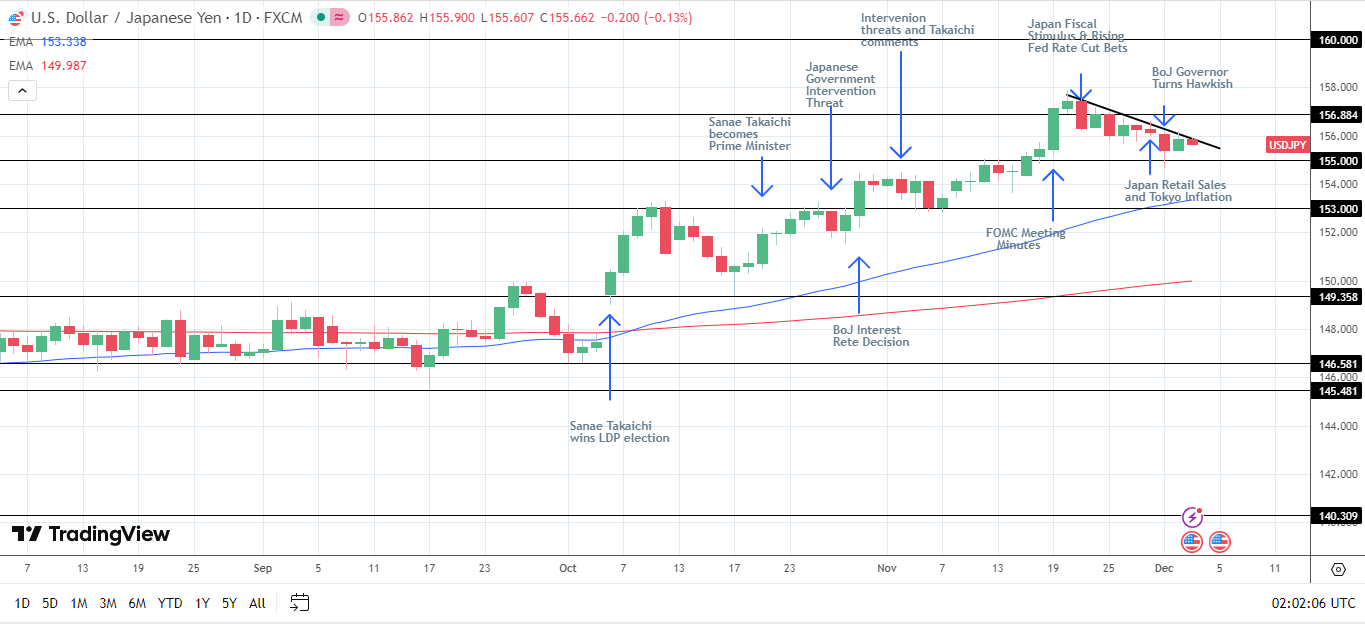Select the 5Y time range
The height and width of the screenshot is (624, 1365).
pyautogui.click(x=229, y=604)
